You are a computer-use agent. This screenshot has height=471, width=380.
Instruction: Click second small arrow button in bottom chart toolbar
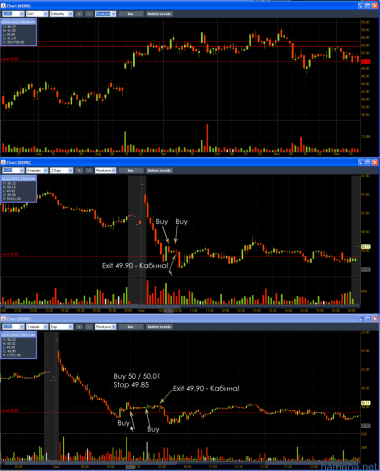click(89, 327)
